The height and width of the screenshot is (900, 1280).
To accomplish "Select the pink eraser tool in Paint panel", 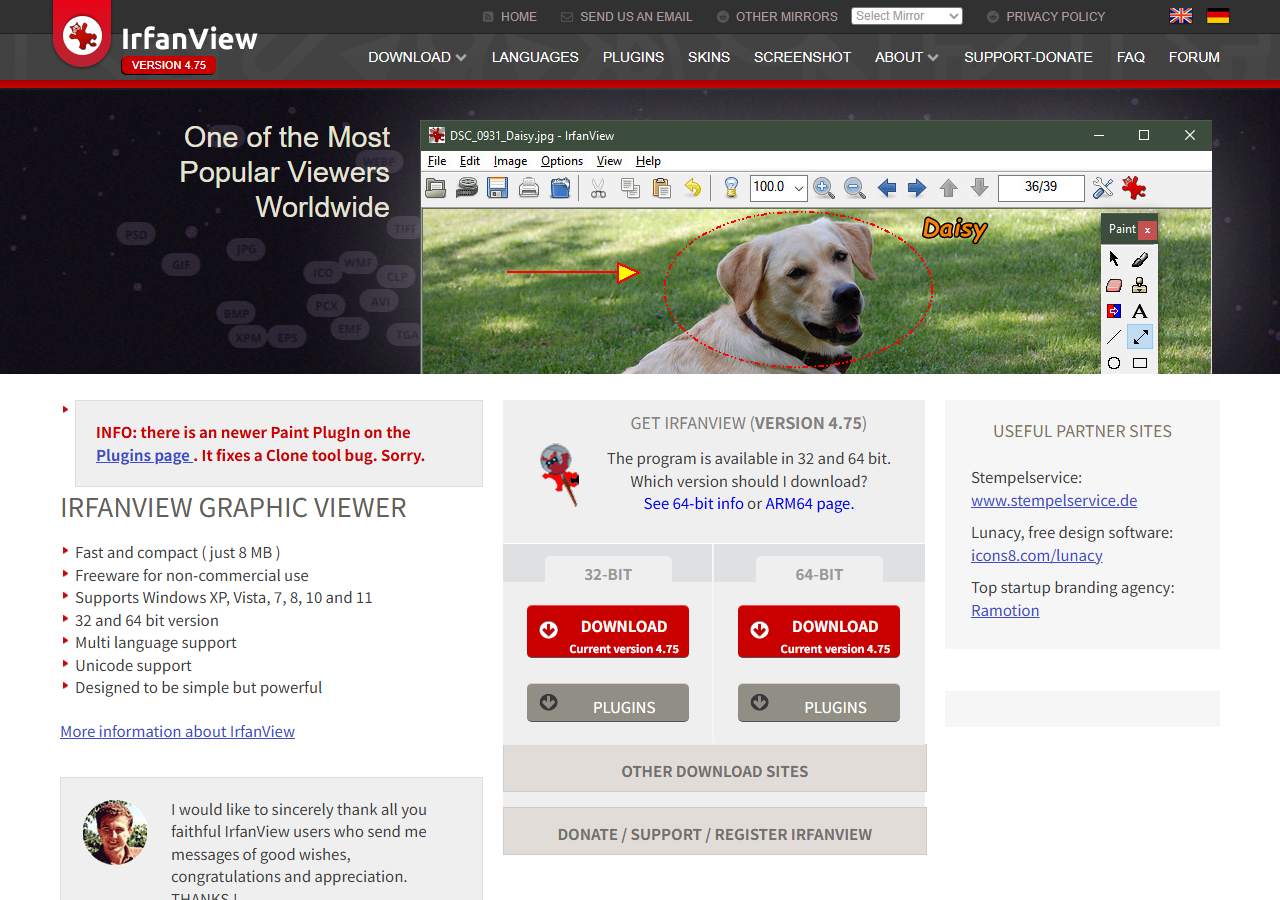I will (1114, 285).
